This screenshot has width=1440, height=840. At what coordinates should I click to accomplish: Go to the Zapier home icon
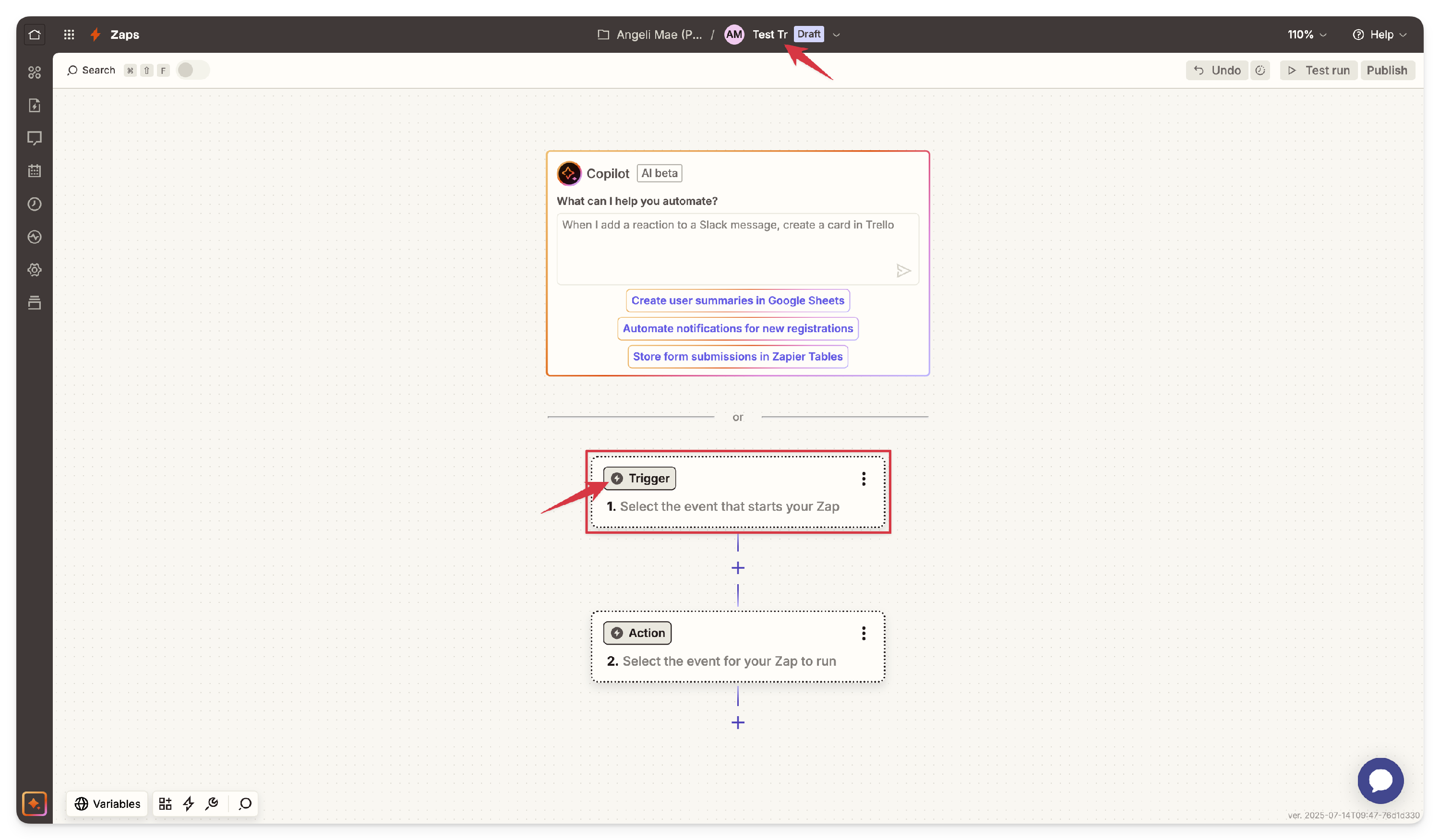34,34
